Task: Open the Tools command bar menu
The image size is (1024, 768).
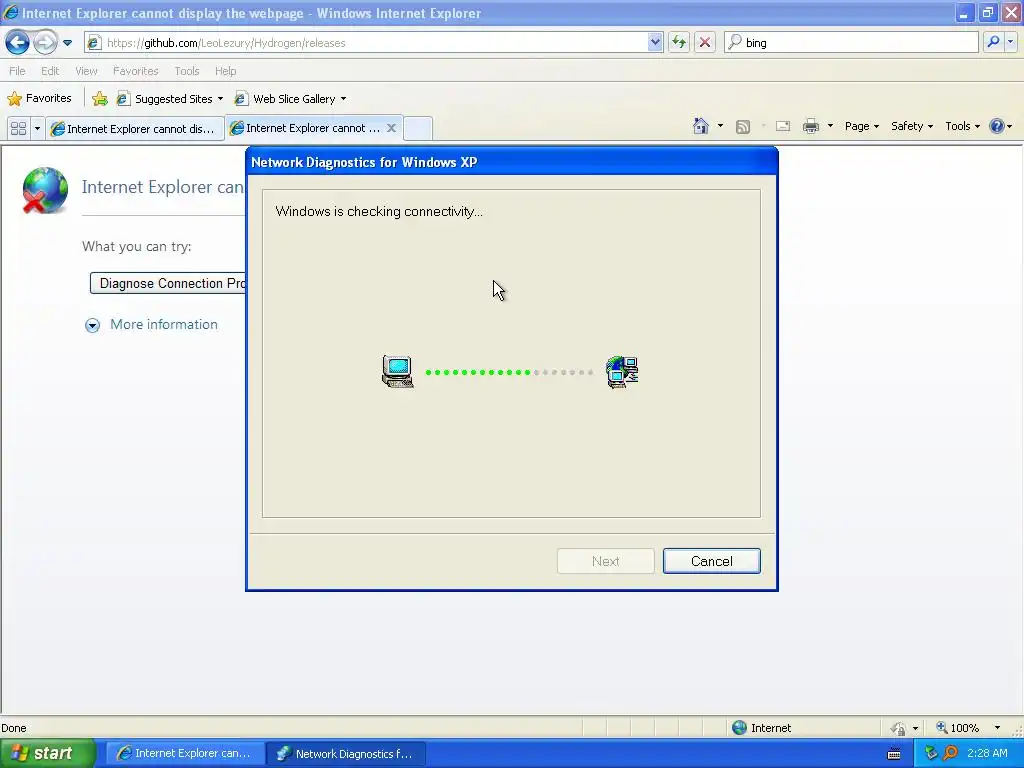Action: tap(963, 126)
